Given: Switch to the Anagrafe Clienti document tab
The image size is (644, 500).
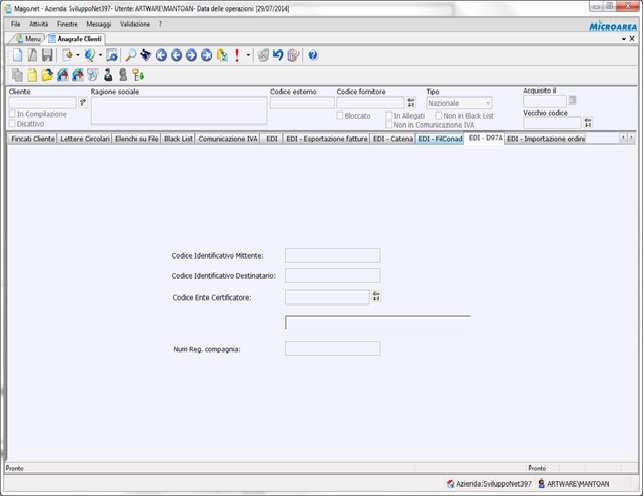Looking at the screenshot, I should pos(80,38).
